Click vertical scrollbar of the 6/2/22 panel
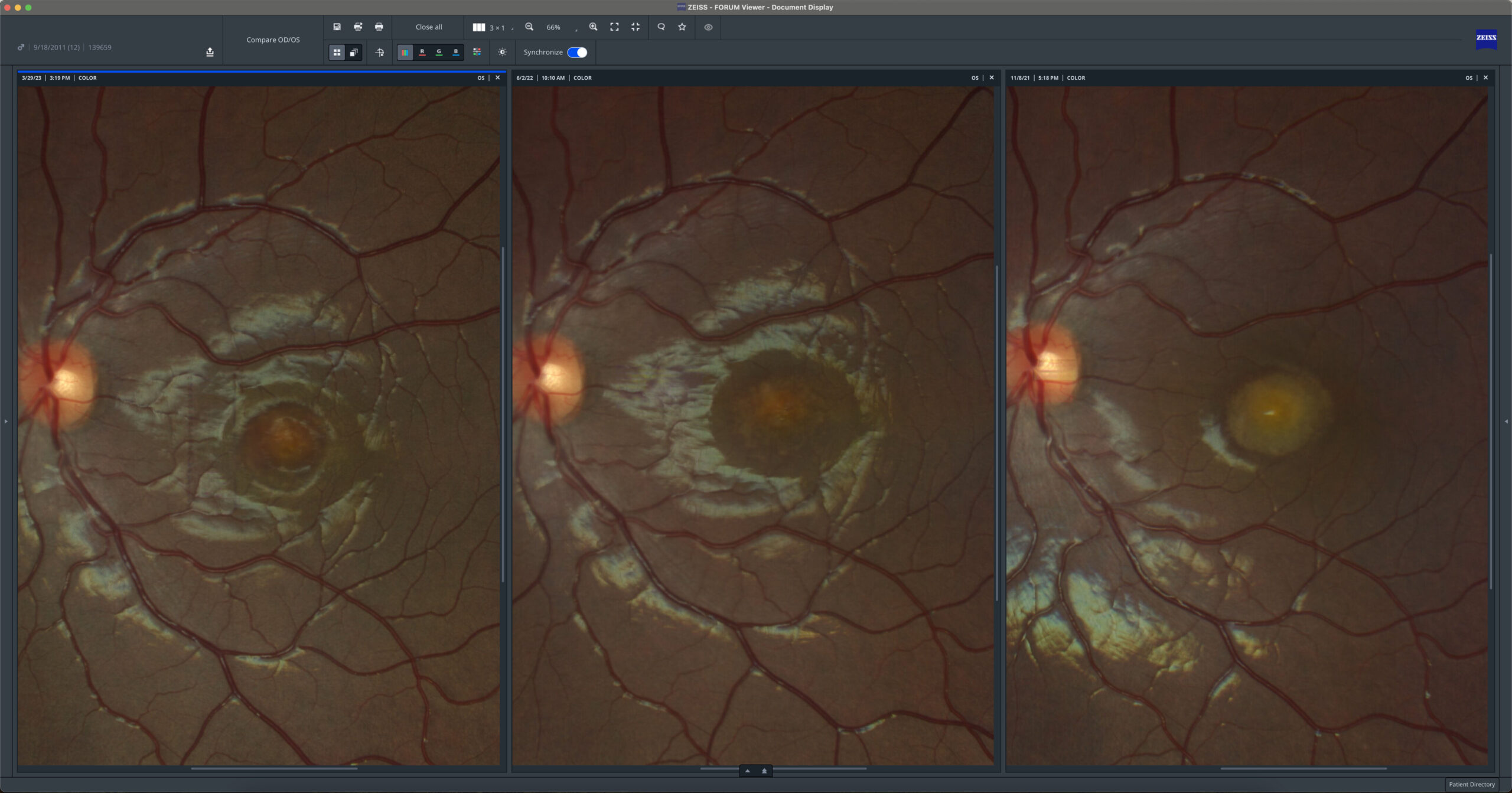 [x=997, y=433]
